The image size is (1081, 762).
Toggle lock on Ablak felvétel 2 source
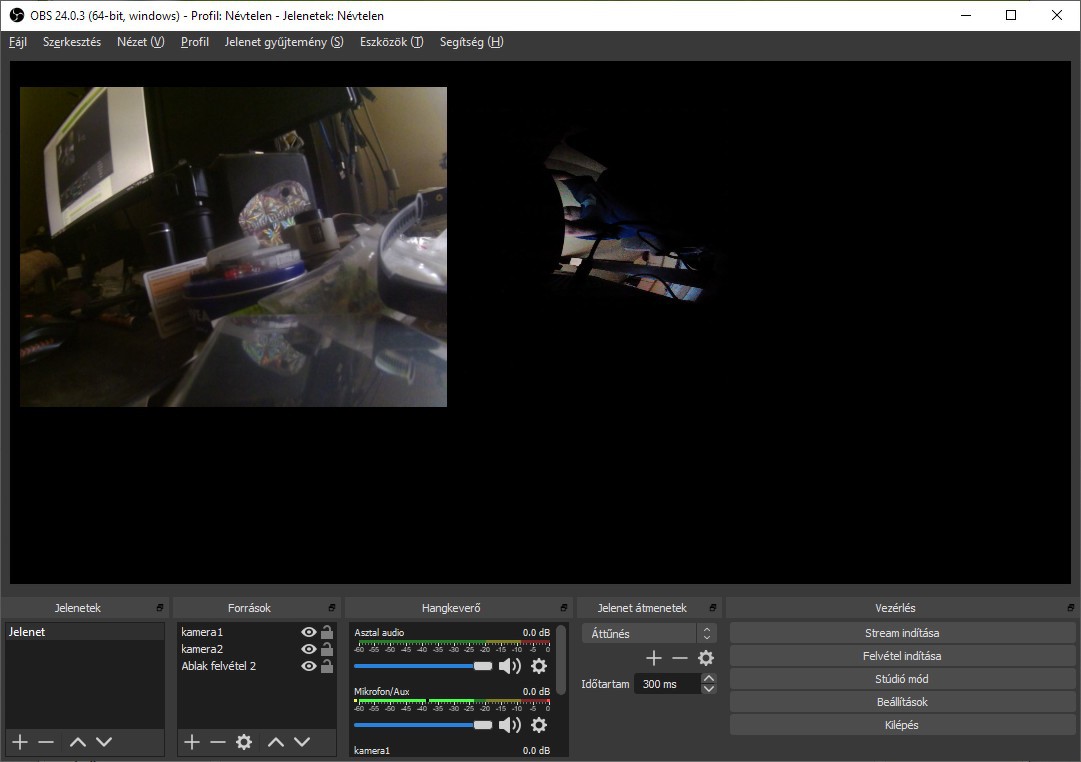[327, 666]
